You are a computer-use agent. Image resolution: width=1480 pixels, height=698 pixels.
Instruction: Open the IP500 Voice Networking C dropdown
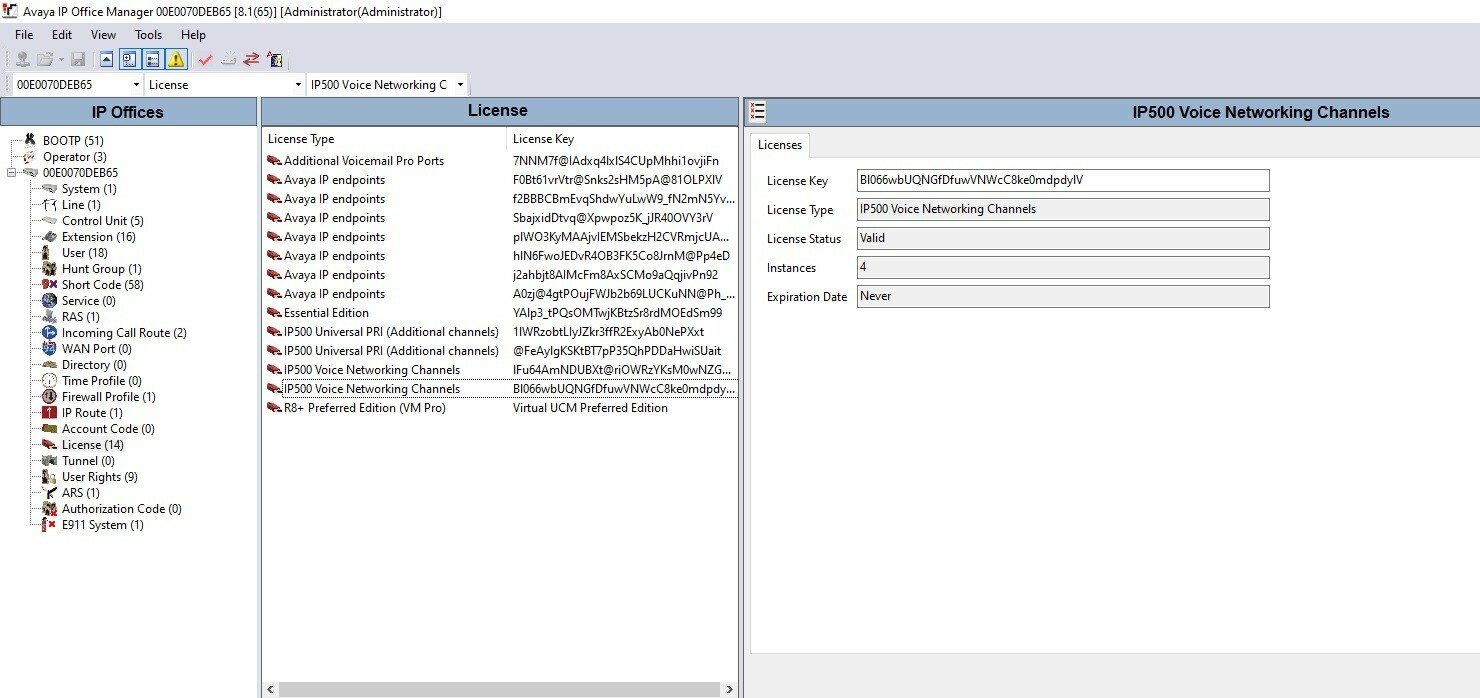tap(460, 85)
